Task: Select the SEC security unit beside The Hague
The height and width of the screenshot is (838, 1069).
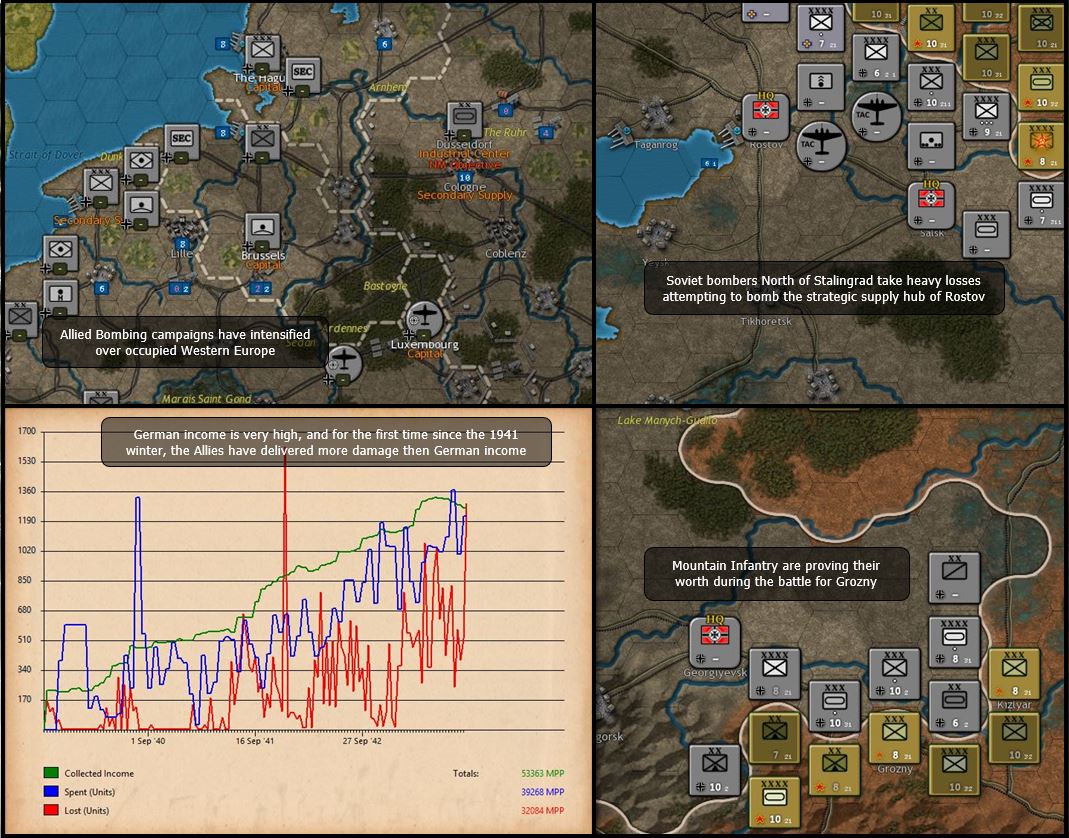Action: click(303, 76)
